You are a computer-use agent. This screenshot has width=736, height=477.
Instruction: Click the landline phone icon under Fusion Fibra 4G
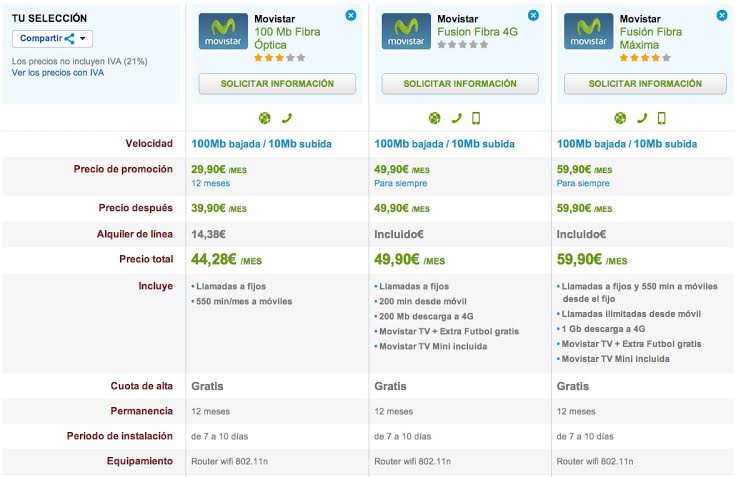pyautogui.click(x=456, y=118)
